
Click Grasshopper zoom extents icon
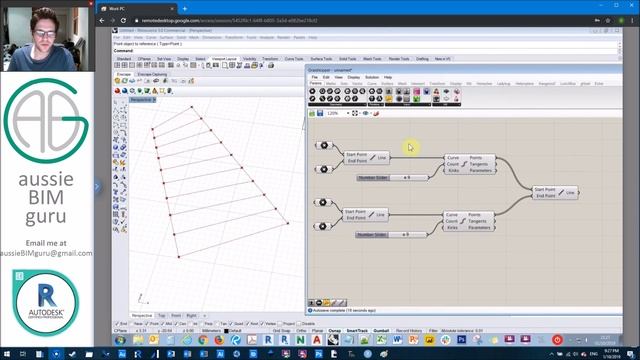[x=355, y=113]
